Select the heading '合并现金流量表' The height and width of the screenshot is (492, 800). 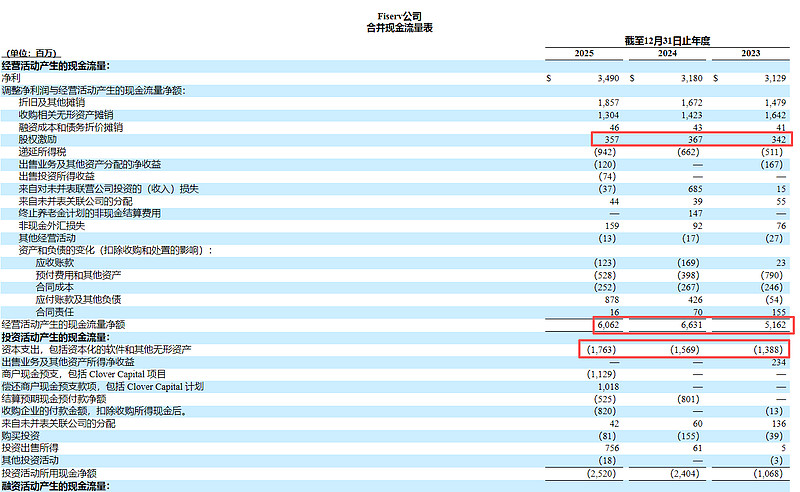click(x=399, y=28)
